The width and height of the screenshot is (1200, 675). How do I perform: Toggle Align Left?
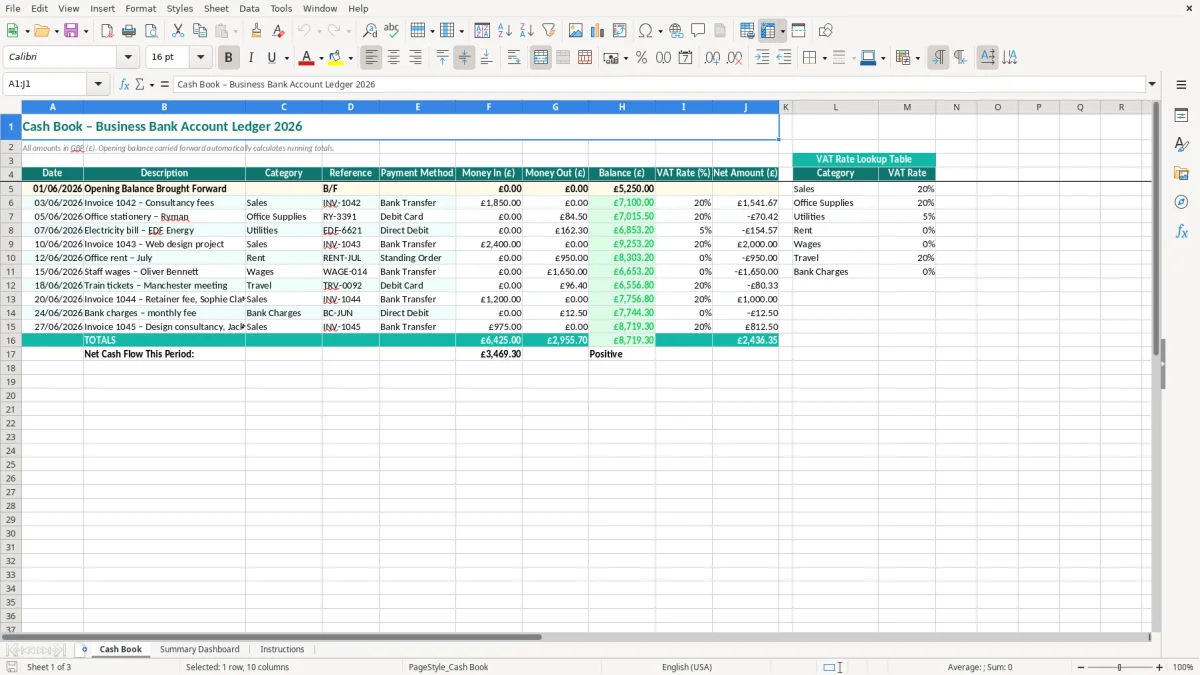pyautogui.click(x=371, y=58)
